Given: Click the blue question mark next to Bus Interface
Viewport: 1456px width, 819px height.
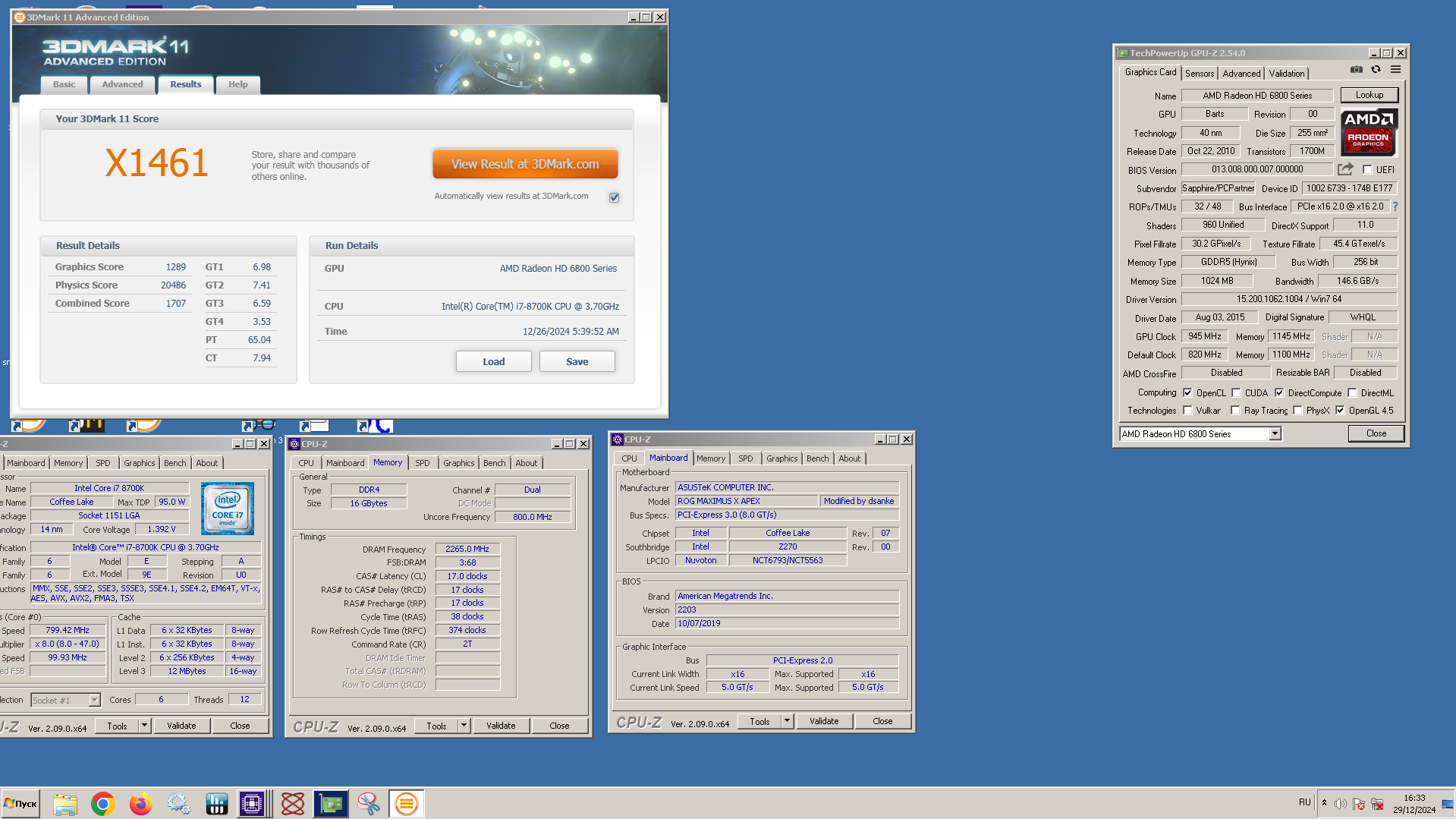Looking at the screenshot, I should pyautogui.click(x=1395, y=206).
